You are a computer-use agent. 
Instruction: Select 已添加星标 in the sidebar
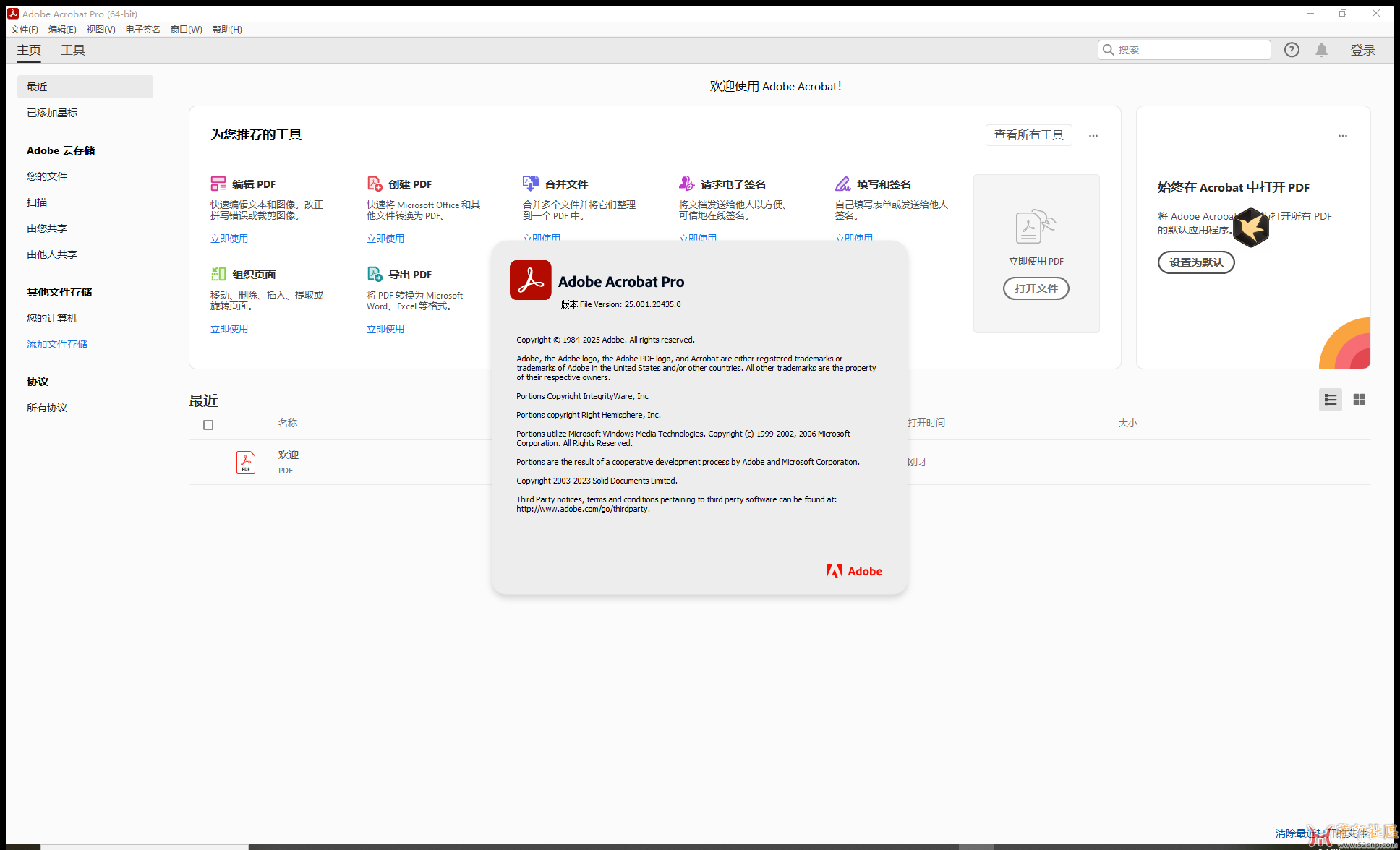[52, 113]
